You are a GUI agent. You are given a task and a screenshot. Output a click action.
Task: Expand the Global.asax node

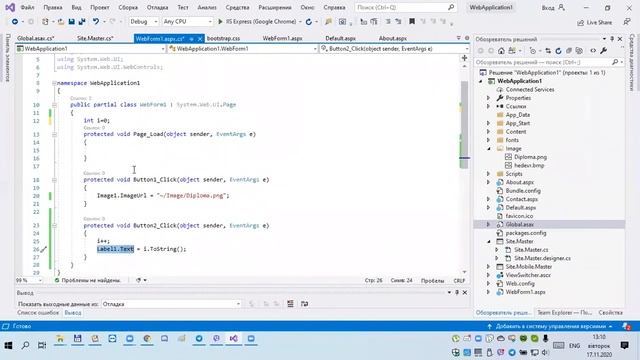pyautogui.click(x=488, y=224)
